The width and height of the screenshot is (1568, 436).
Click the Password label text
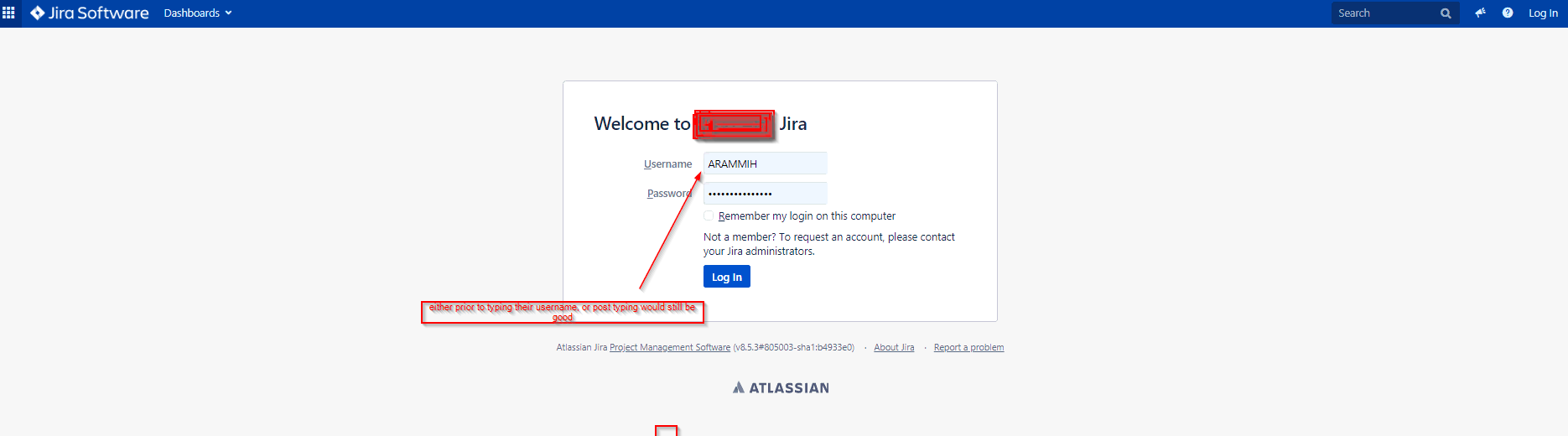pyautogui.click(x=669, y=193)
